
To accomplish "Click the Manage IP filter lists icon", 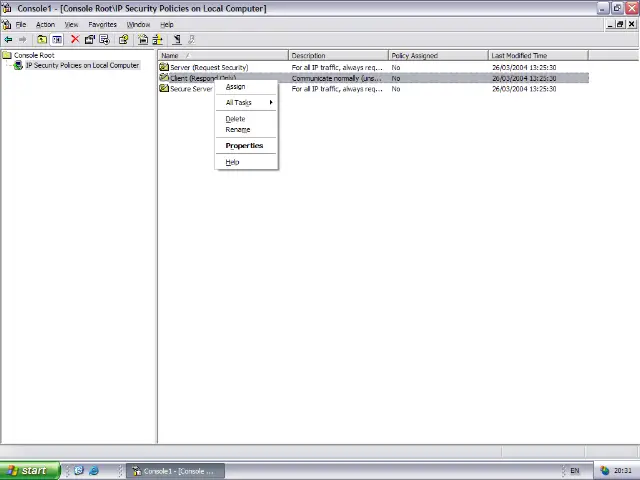I will 158,40.
